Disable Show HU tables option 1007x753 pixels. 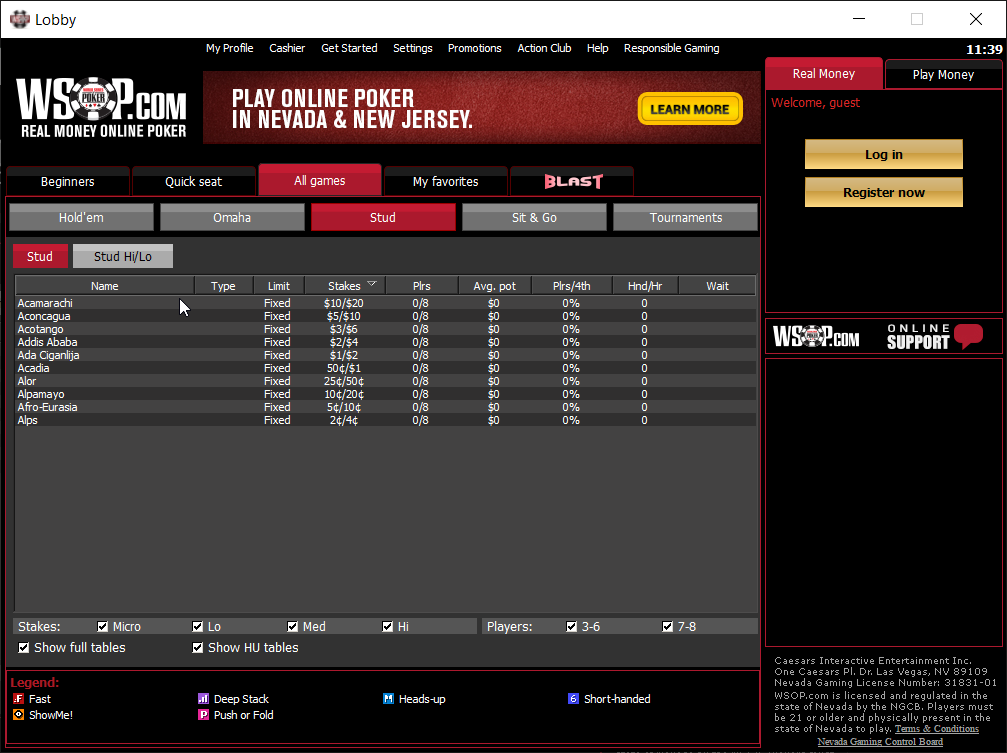(x=198, y=648)
